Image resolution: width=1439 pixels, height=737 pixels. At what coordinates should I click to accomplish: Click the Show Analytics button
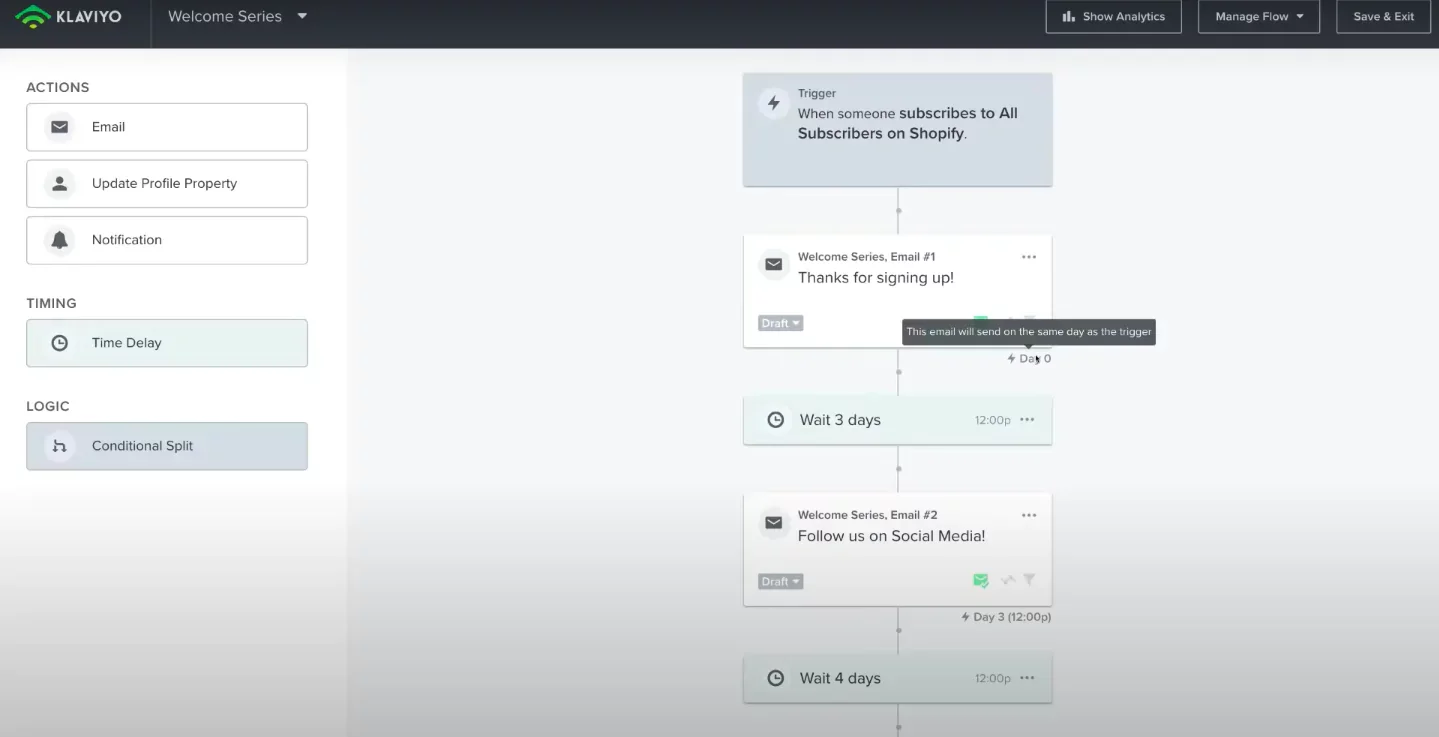point(1113,17)
